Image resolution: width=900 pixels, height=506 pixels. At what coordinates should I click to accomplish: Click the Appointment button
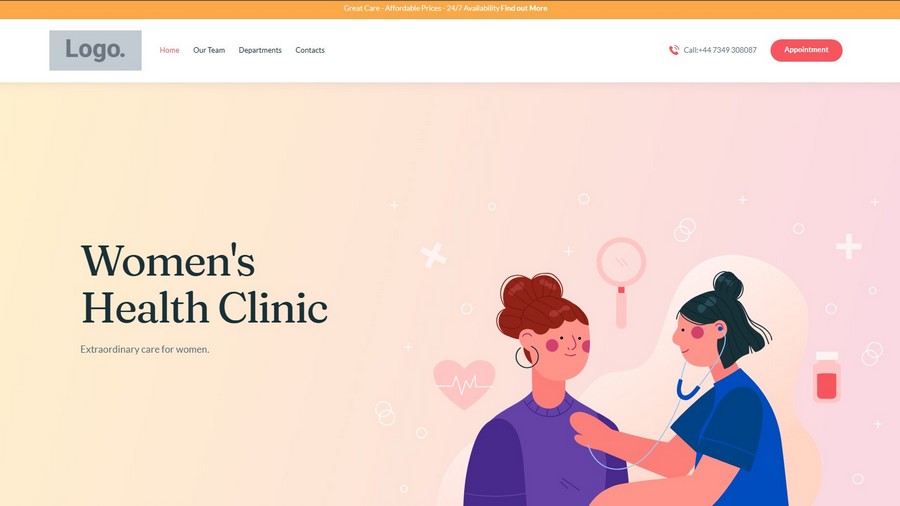click(x=806, y=50)
